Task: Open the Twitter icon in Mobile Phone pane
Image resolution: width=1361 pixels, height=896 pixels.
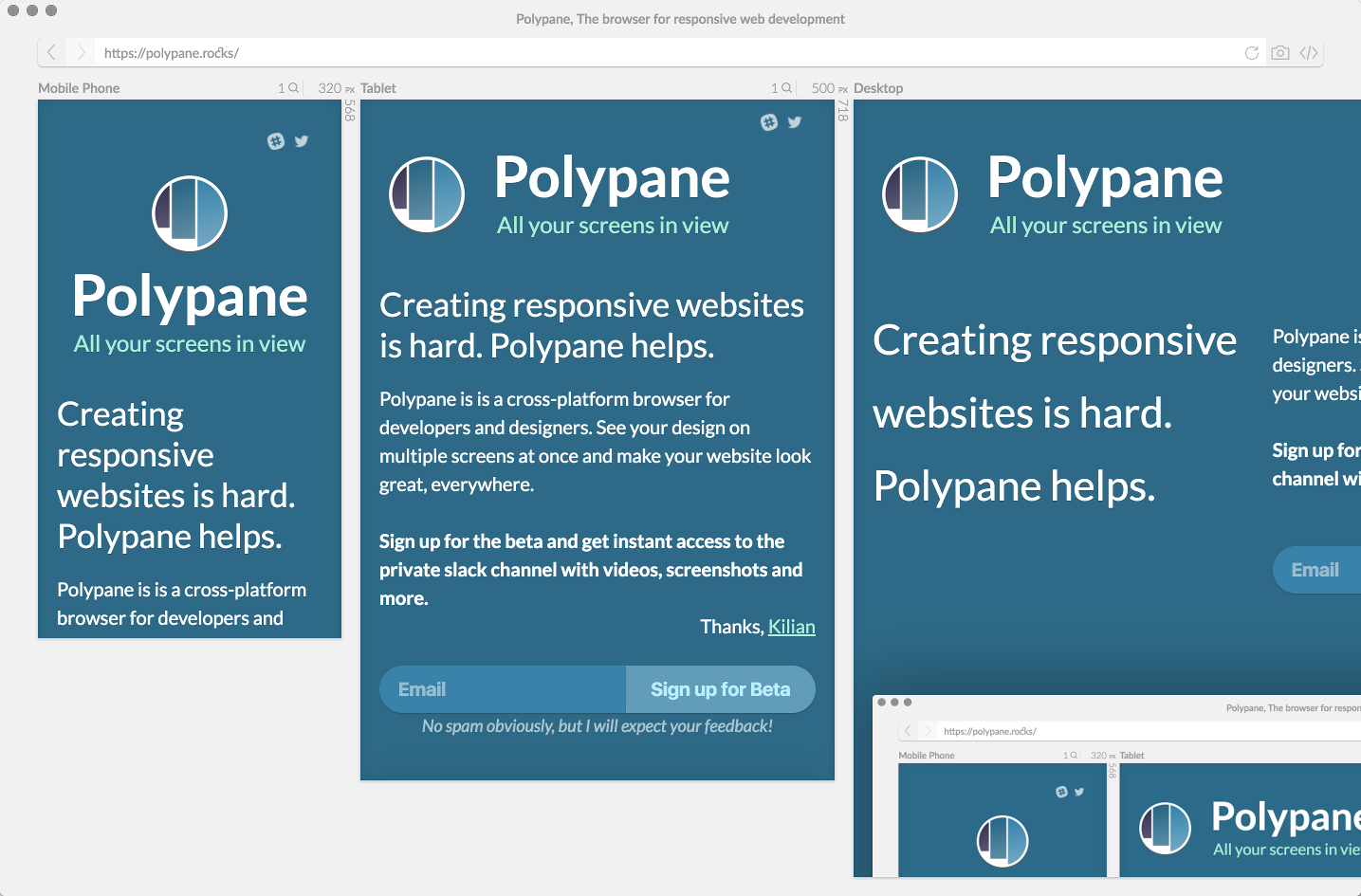Action: coord(302,141)
